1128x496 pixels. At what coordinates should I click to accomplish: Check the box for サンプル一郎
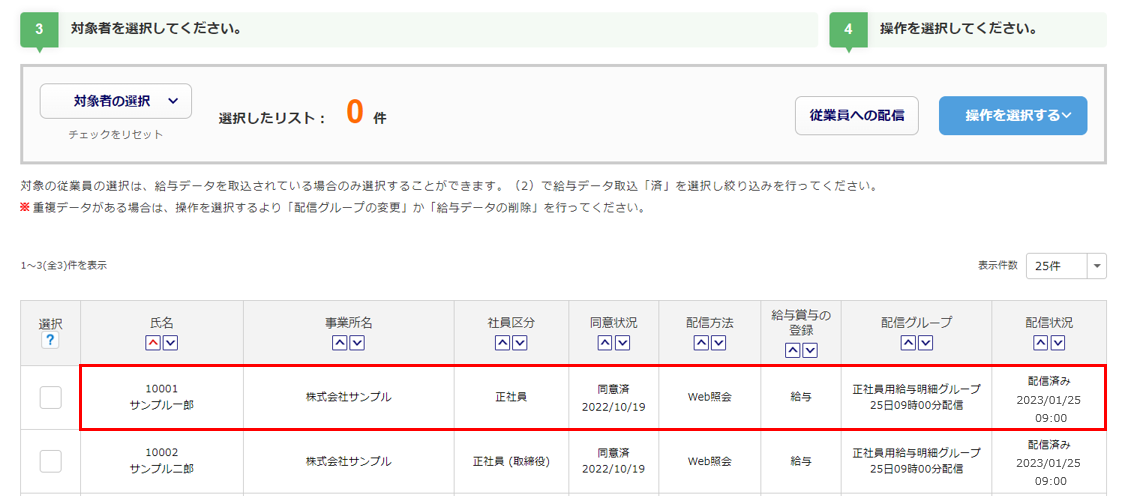pyautogui.click(x=50, y=397)
